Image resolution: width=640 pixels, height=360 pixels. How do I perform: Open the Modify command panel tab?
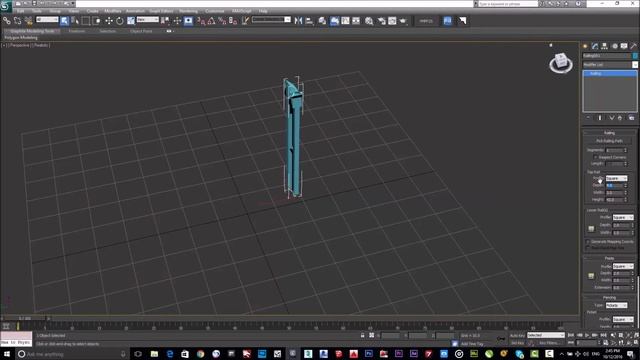click(595, 46)
